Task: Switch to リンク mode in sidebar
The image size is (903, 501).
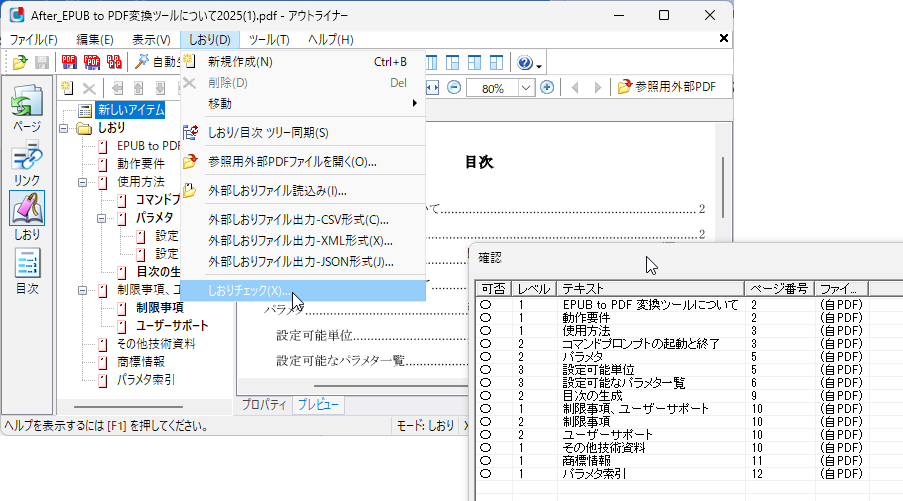Action: coord(26,163)
